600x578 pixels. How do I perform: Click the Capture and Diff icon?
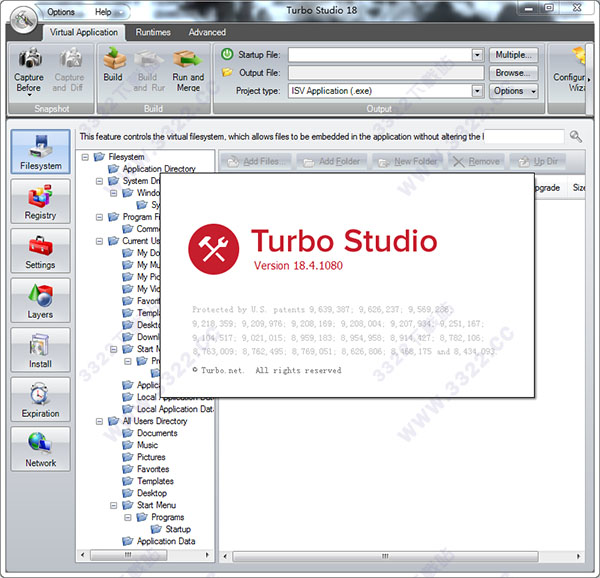click(x=70, y=57)
